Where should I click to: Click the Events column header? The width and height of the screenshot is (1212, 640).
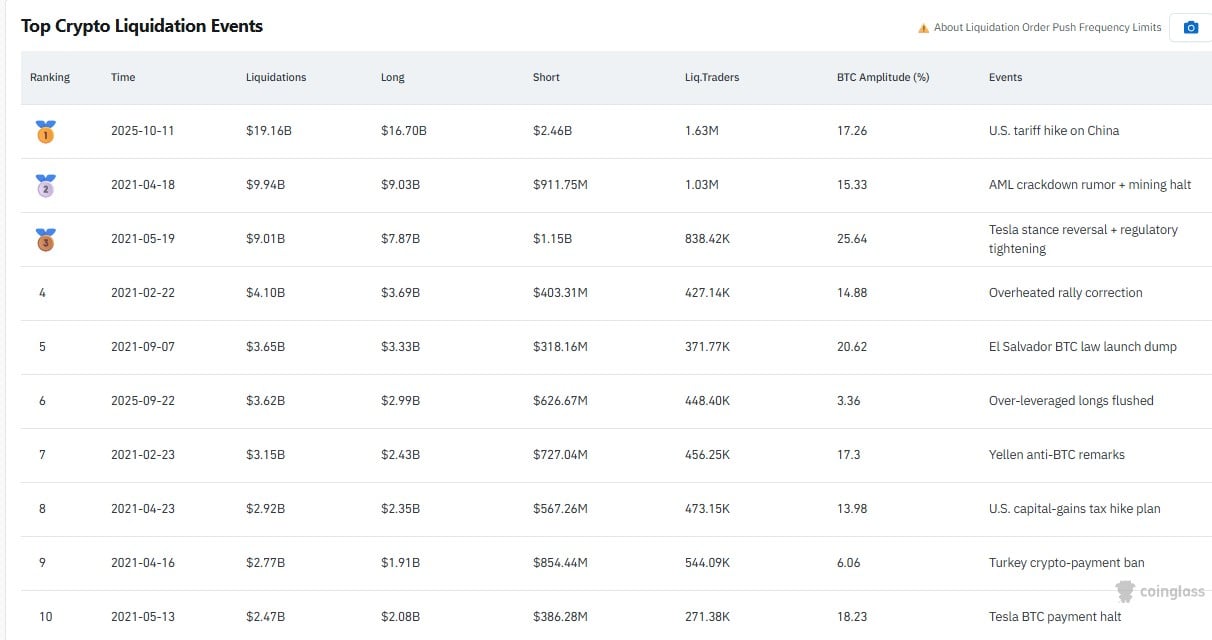(x=1005, y=77)
